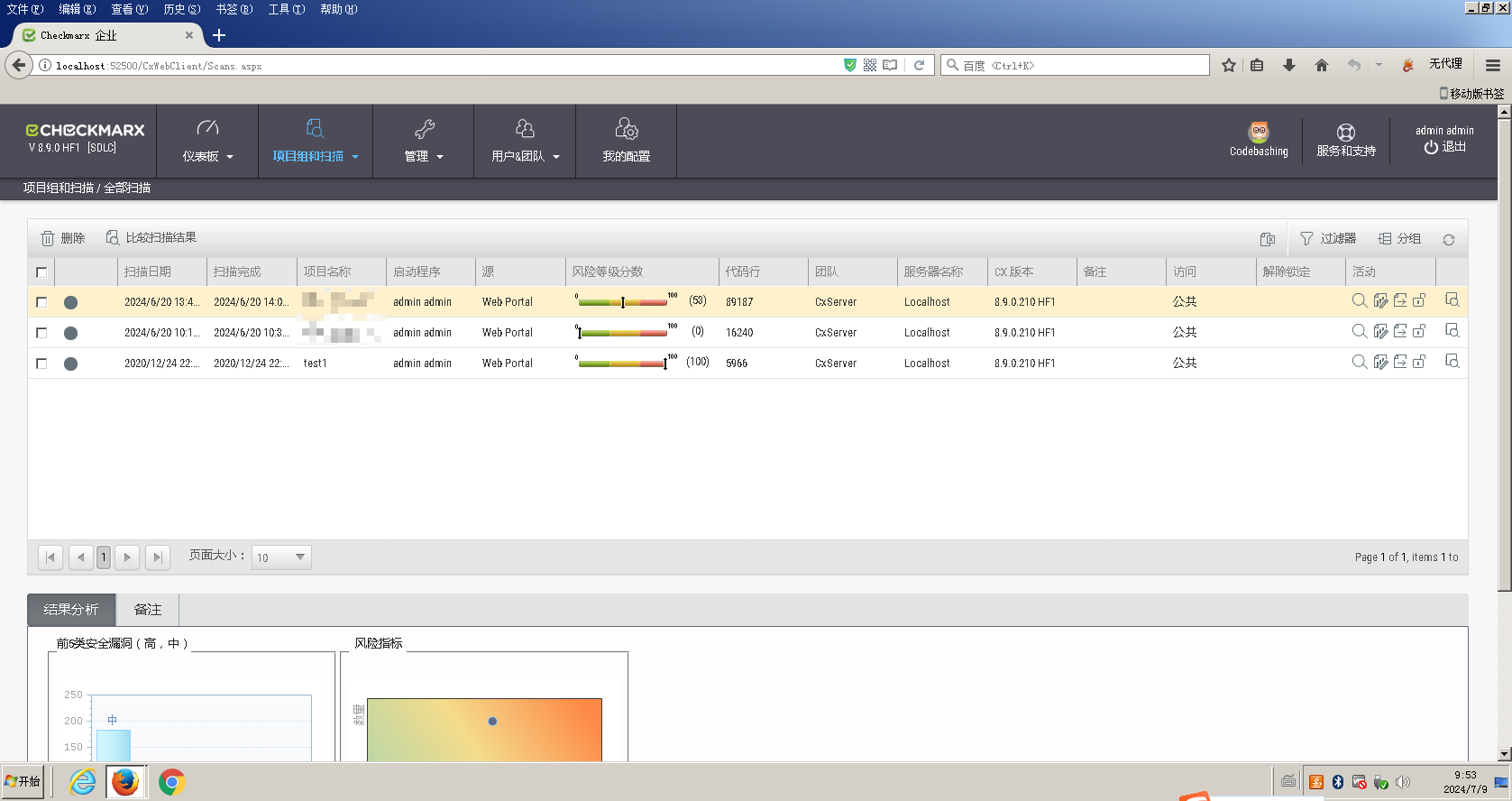Image resolution: width=1512 pixels, height=801 pixels.
Task: Click lock icon in test1 row
Action: (1419, 362)
